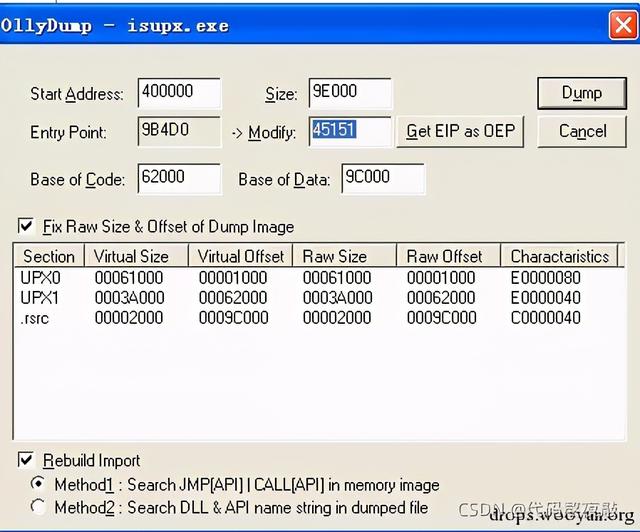The height and width of the screenshot is (532, 640).
Task: Click .rsrc characteristics C0000040
Action: [546, 318]
